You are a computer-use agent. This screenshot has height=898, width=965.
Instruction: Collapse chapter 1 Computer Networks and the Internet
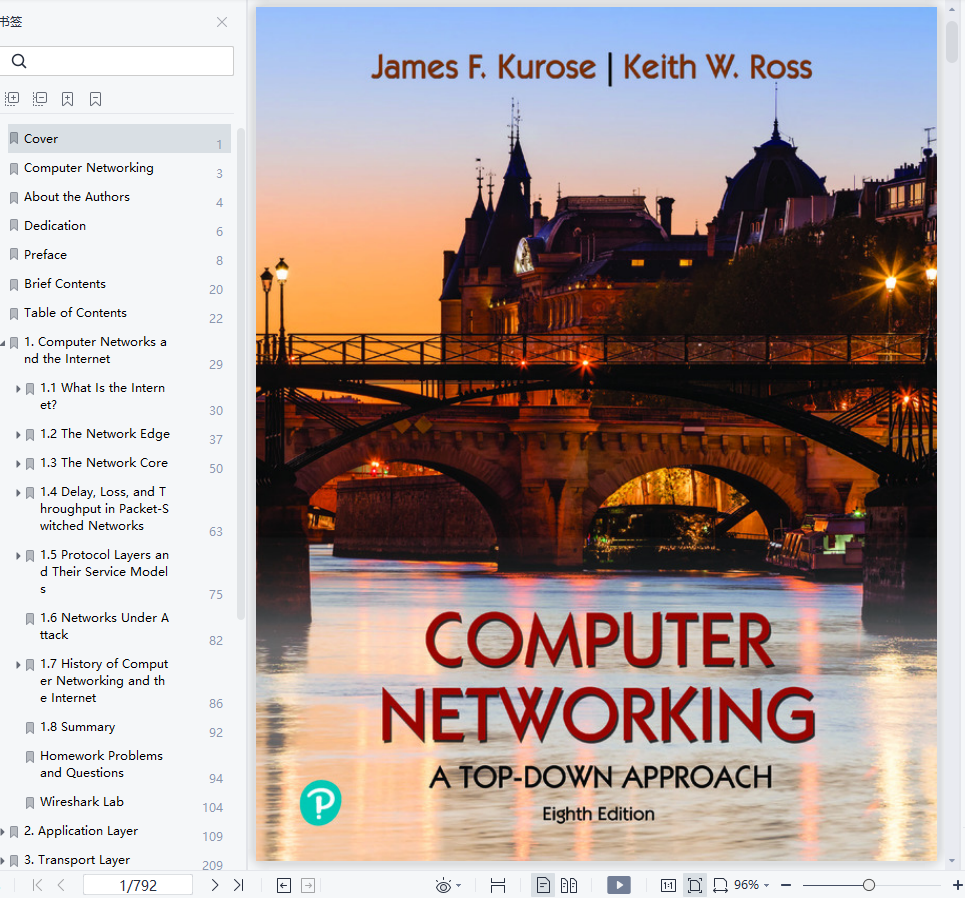tap(2, 342)
